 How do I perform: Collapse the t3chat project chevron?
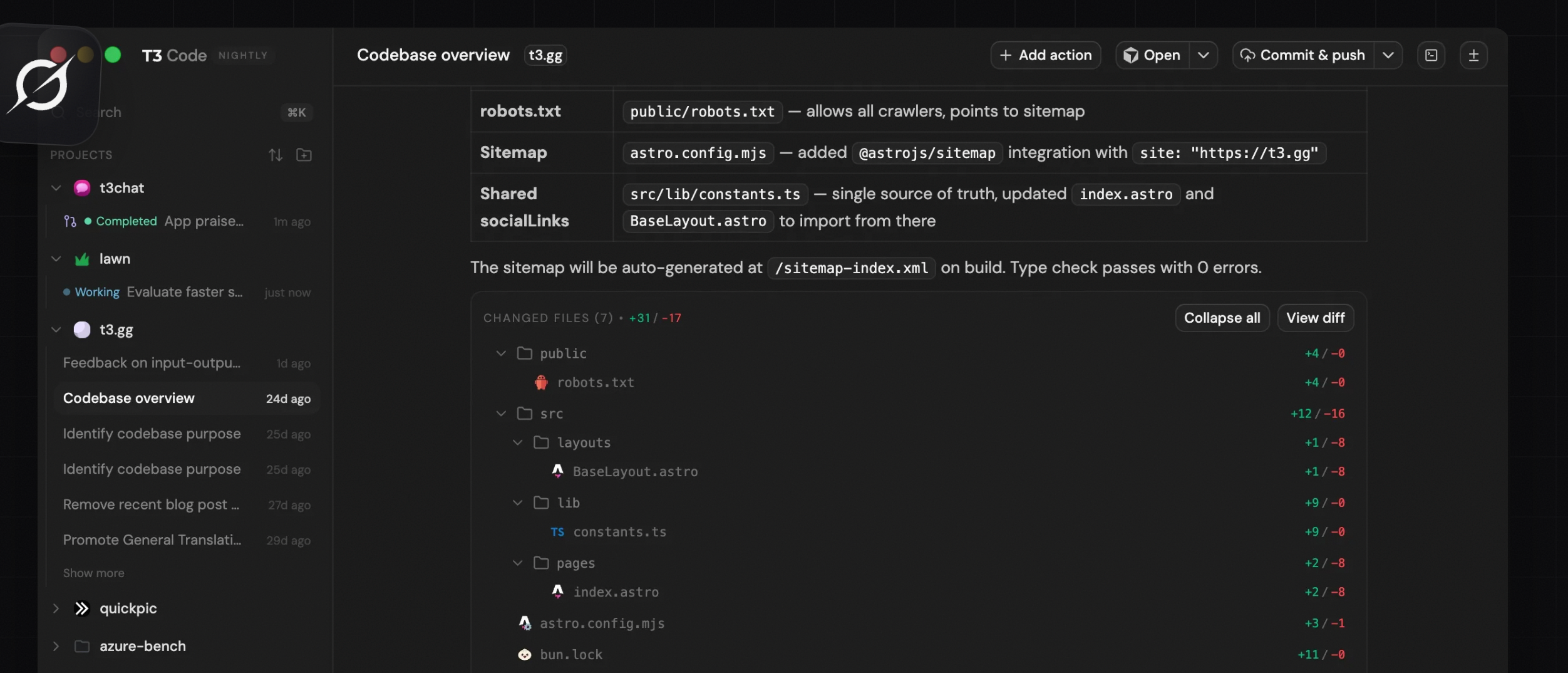tap(56, 188)
